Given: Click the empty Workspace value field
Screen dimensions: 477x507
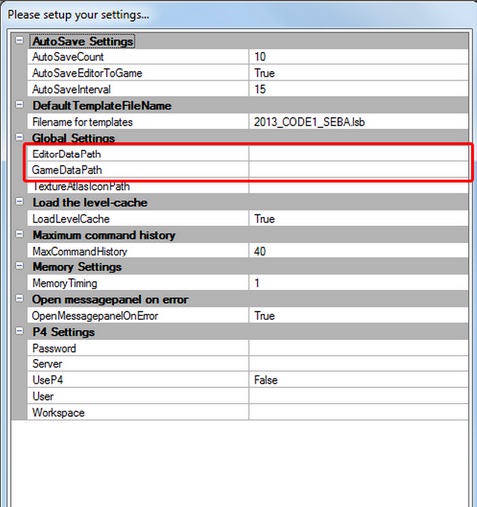Looking at the screenshot, I should click(x=359, y=412).
